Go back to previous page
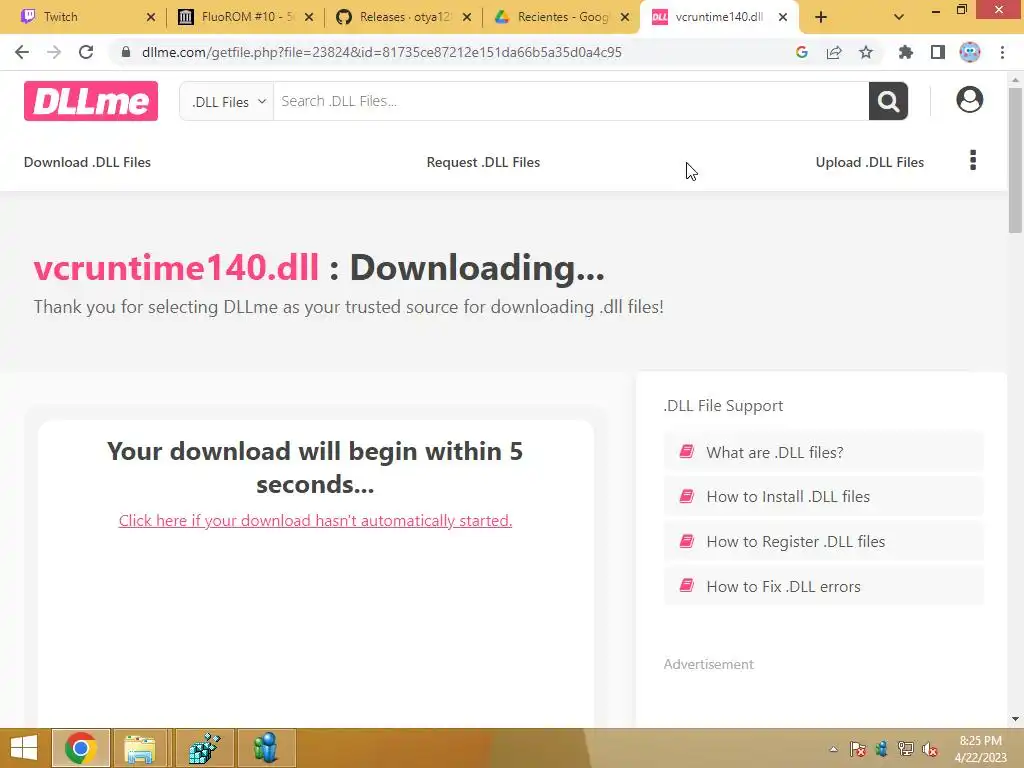The height and width of the screenshot is (768, 1024). tap(22, 52)
